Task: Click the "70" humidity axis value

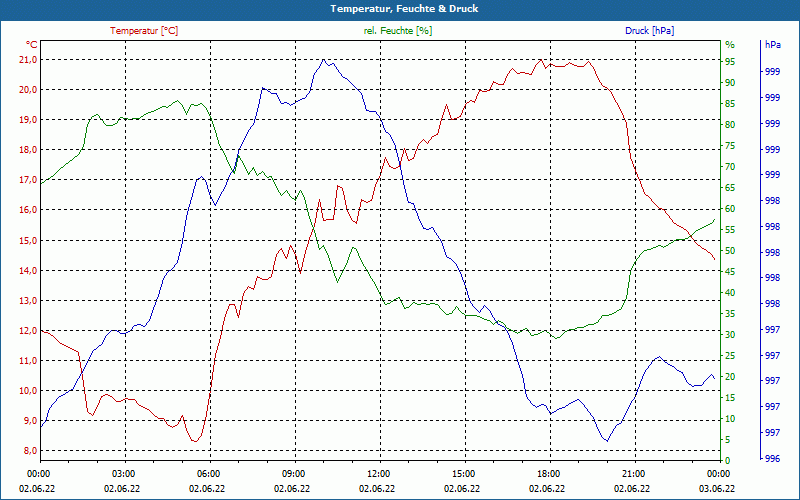Action: tap(730, 167)
